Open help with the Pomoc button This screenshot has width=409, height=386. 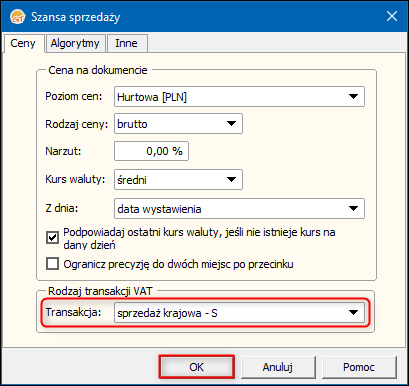(x=359, y=367)
